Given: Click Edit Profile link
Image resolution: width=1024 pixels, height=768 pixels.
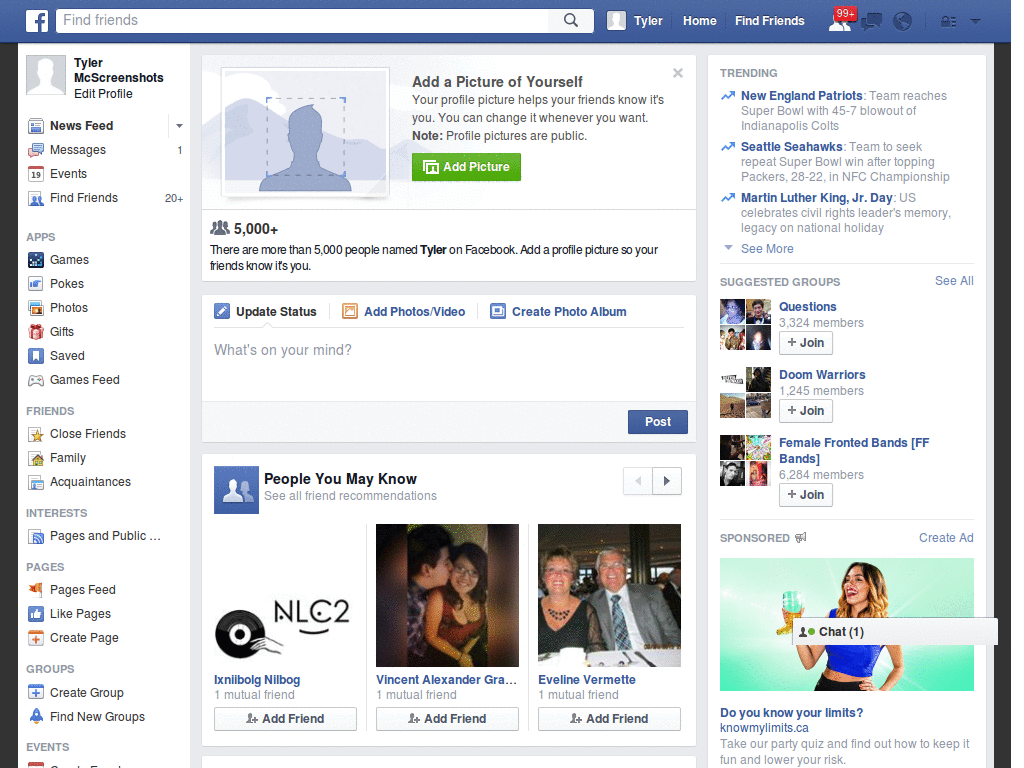Looking at the screenshot, I should 103,93.
